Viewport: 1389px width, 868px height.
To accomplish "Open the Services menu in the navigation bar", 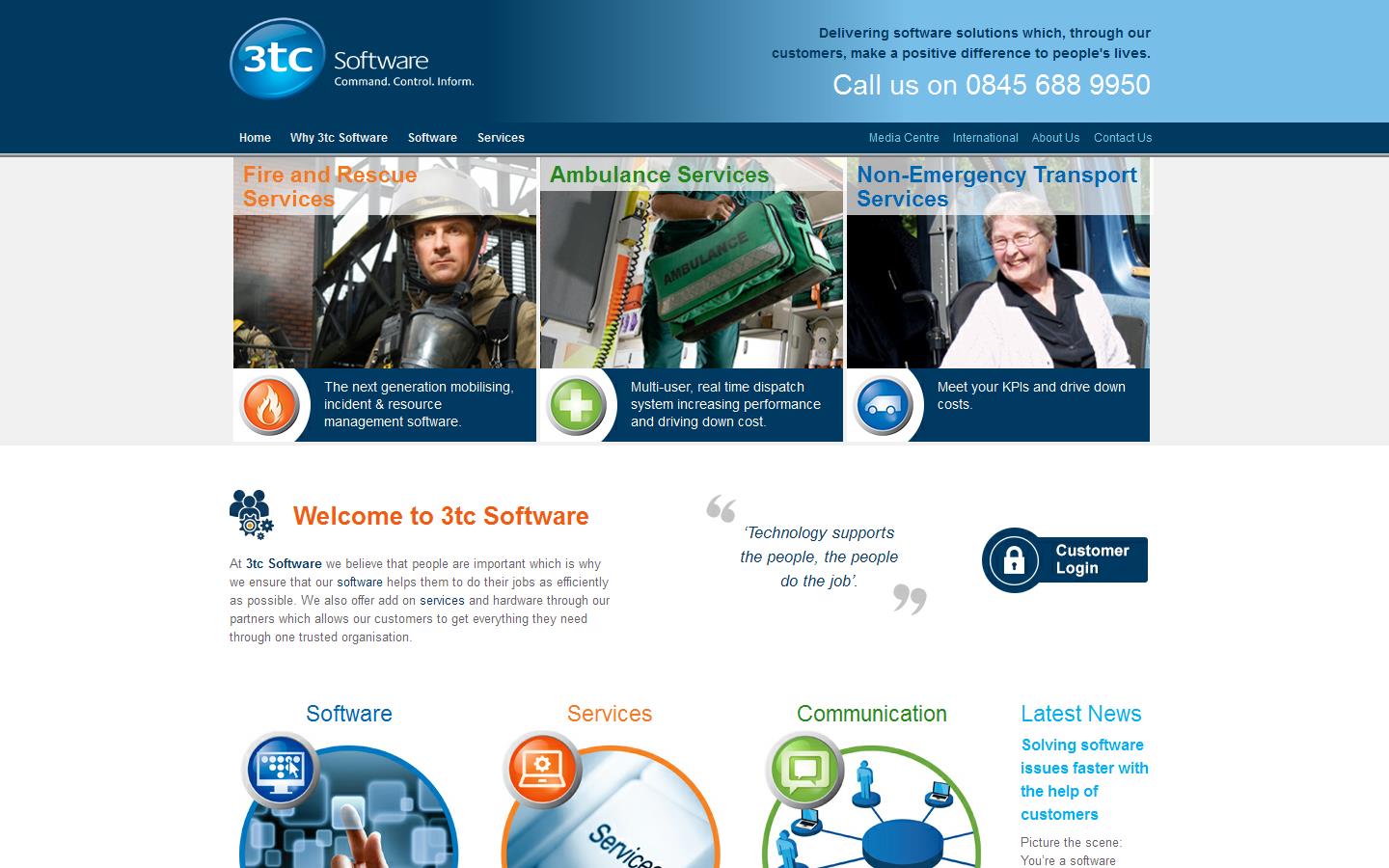I will pyautogui.click(x=501, y=138).
